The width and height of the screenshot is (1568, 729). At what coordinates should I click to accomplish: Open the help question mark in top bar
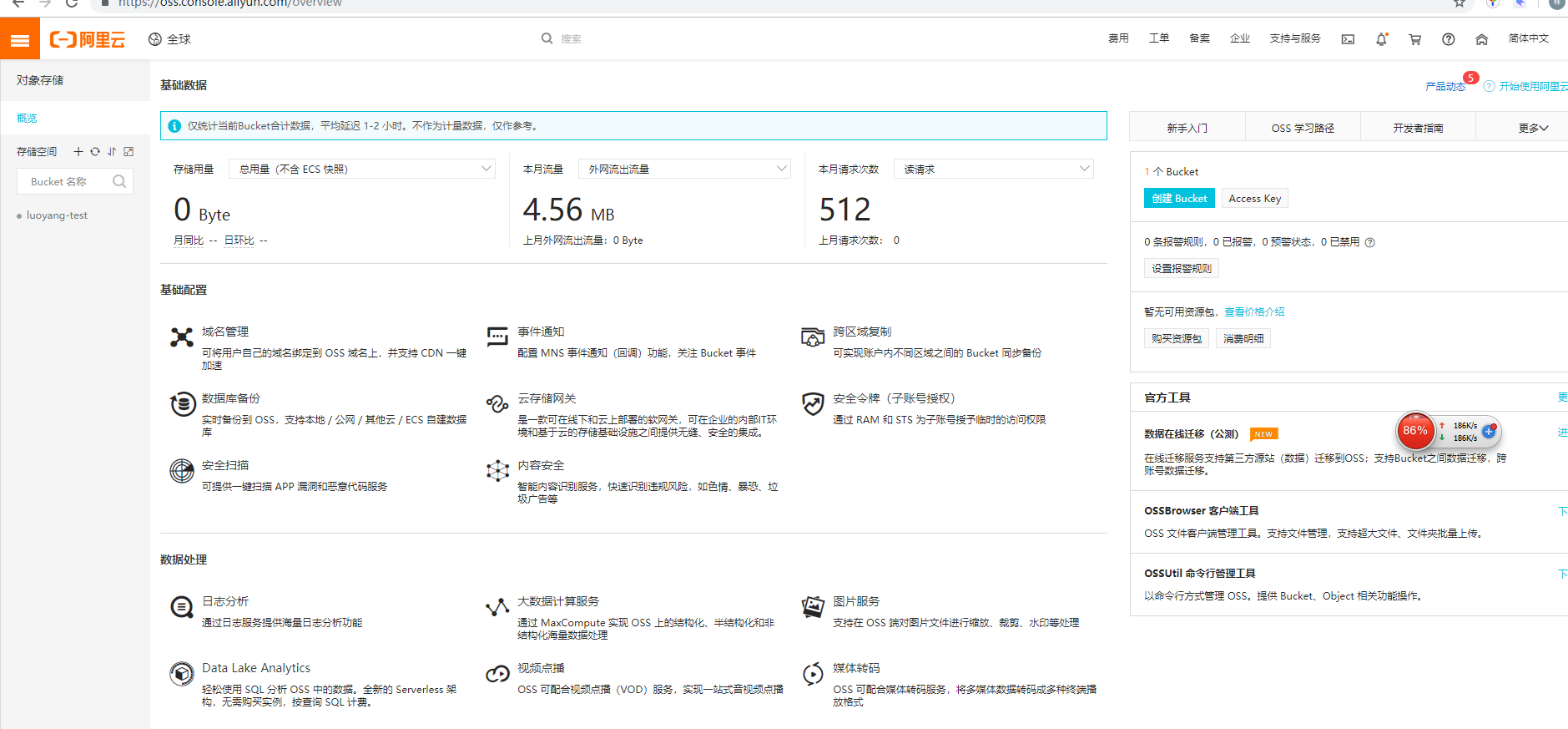pos(1448,39)
